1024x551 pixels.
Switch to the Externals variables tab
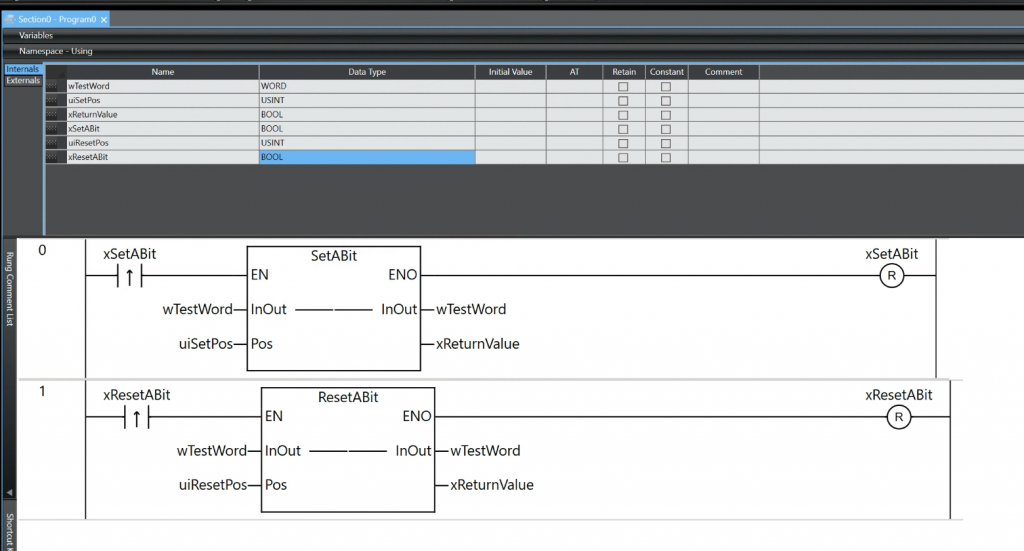(23, 81)
